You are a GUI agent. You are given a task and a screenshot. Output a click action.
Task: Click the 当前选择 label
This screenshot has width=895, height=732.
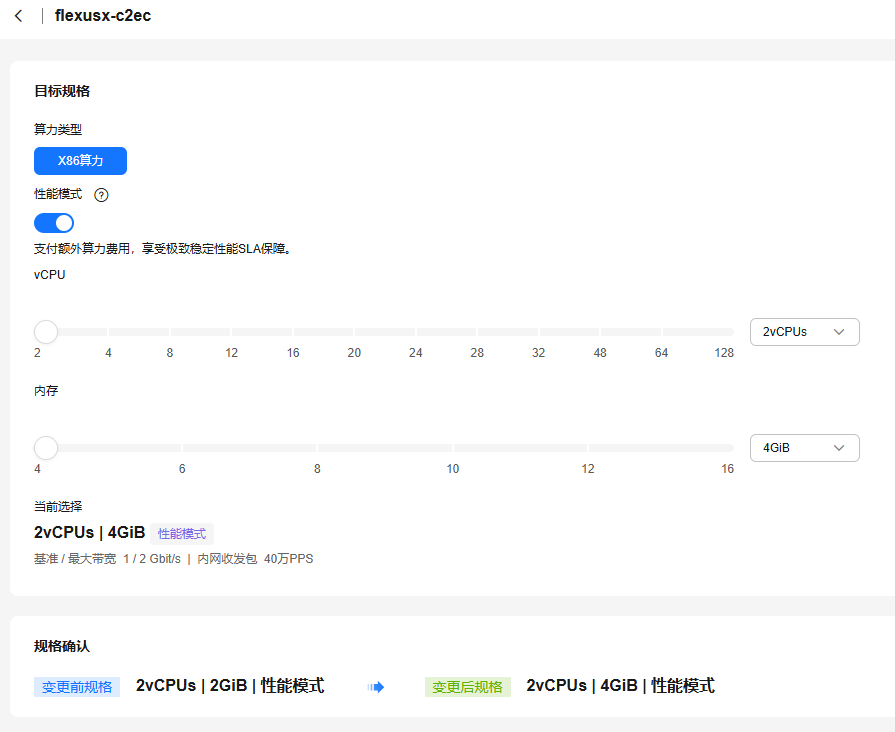[58, 506]
